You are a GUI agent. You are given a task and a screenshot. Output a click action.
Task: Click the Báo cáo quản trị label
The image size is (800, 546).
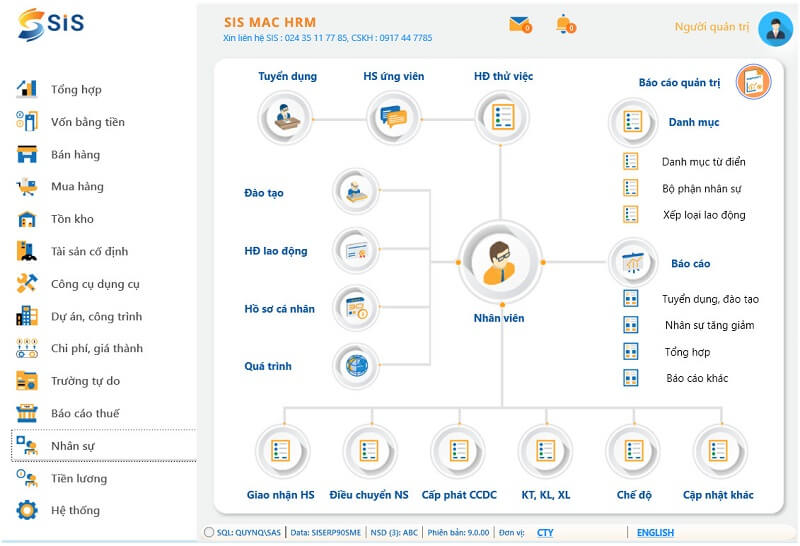679,83
